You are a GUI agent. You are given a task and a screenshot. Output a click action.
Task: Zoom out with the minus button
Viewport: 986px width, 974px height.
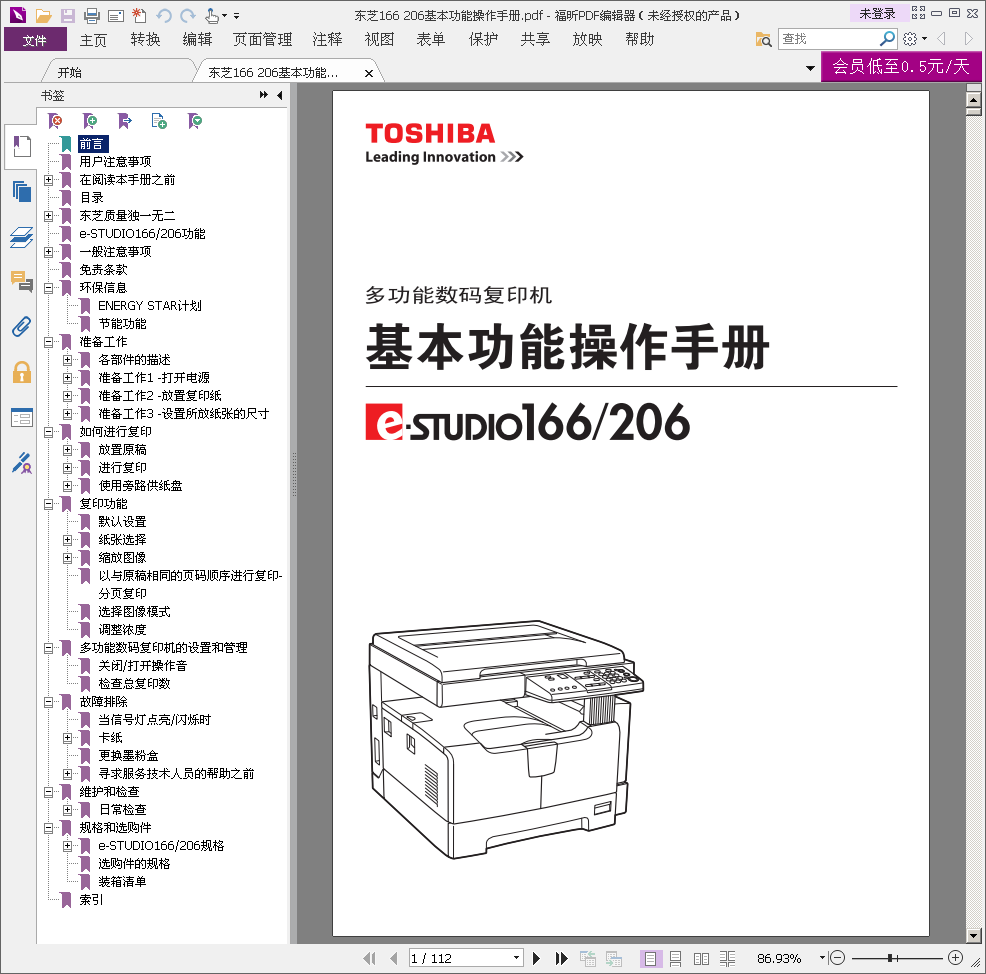pos(837,958)
